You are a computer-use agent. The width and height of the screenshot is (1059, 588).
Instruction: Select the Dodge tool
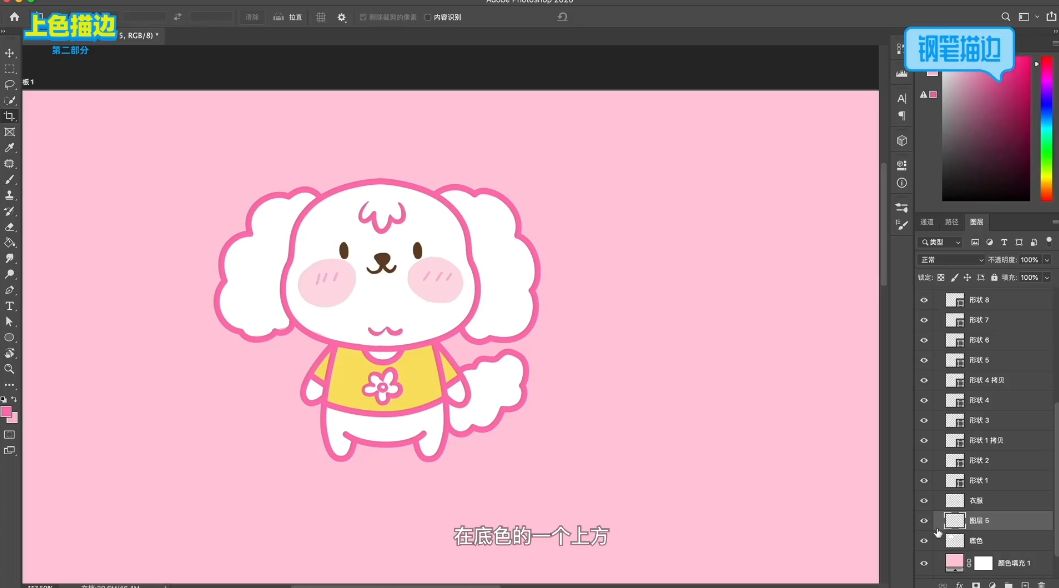tap(9, 274)
